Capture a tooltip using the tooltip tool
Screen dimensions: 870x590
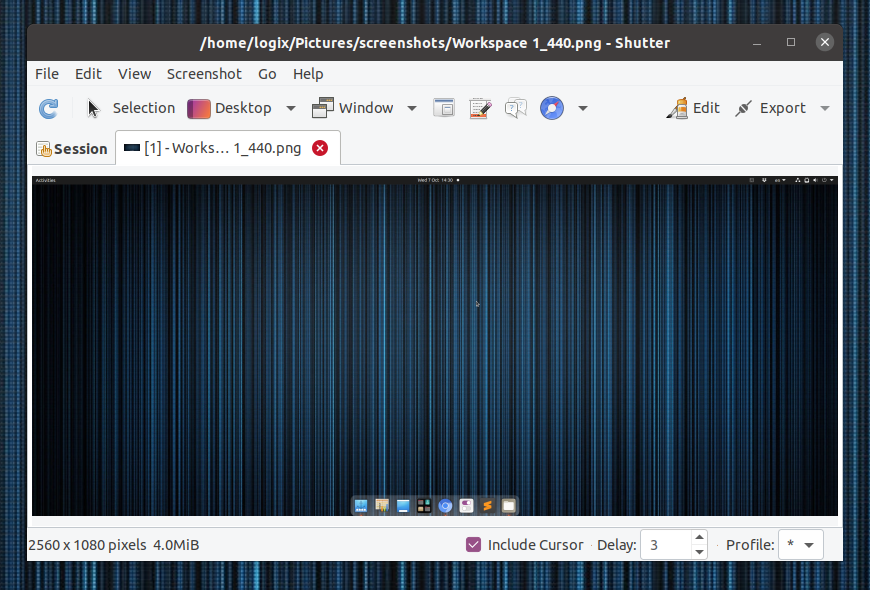point(515,107)
